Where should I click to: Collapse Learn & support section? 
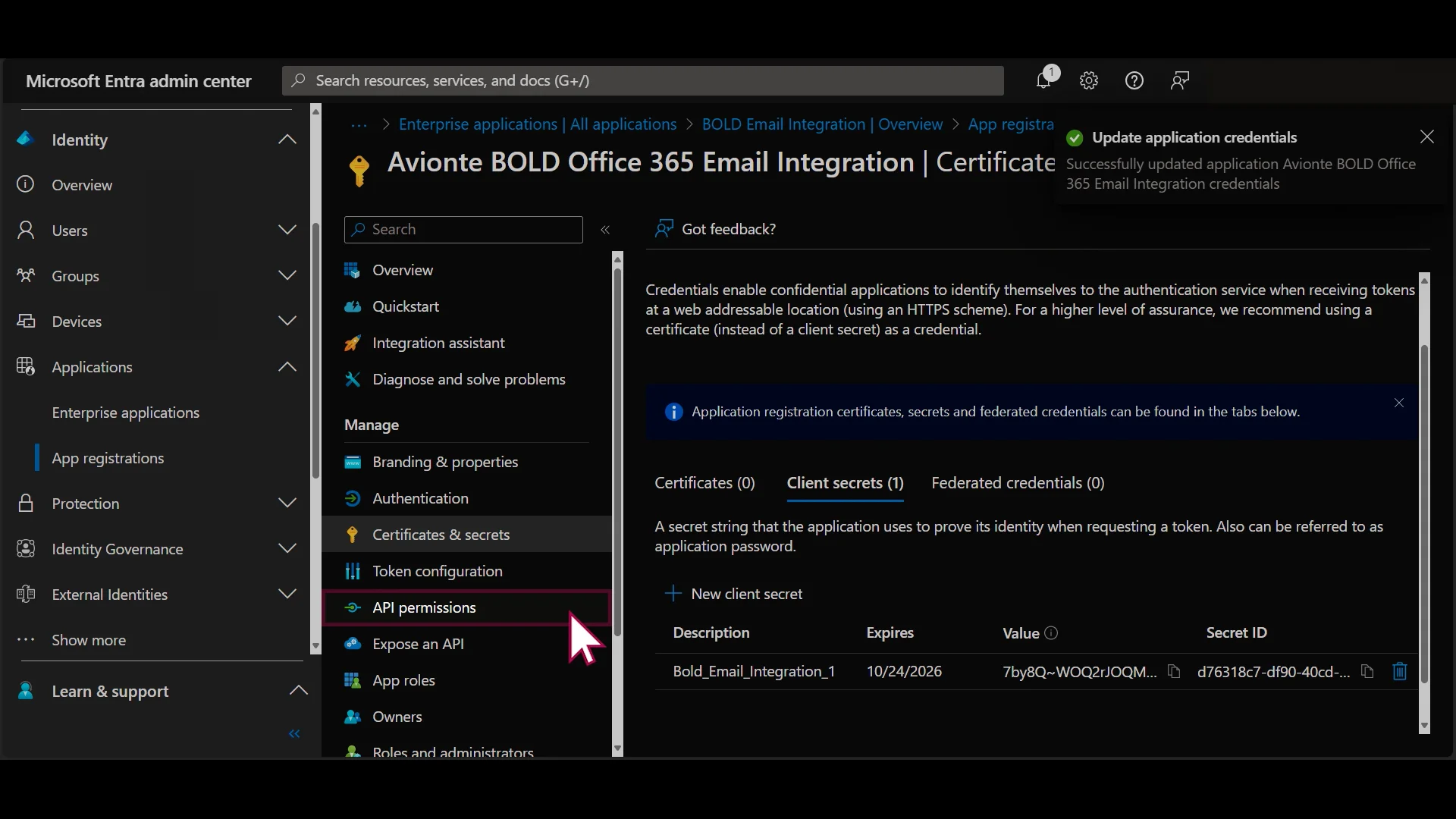pyautogui.click(x=299, y=691)
